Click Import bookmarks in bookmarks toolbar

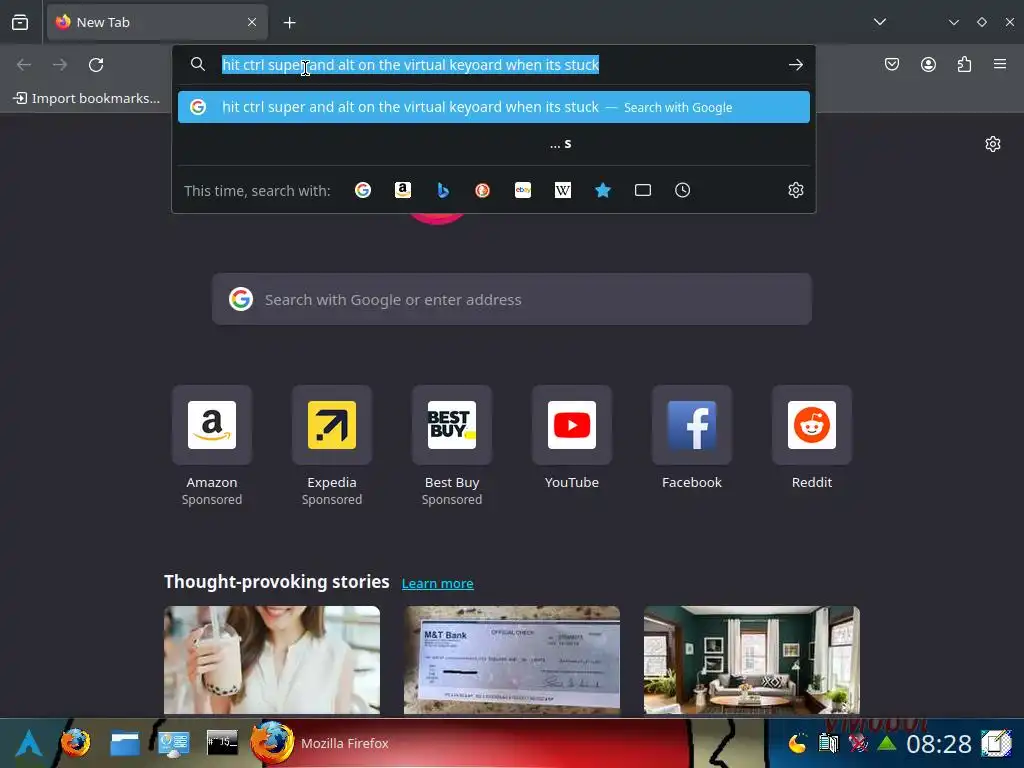(x=86, y=98)
